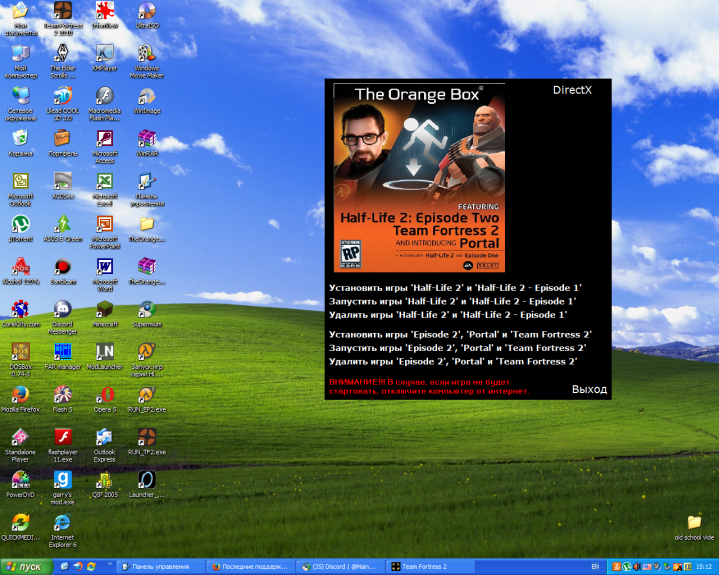Launch the Minecraft desktop icon
The height and width of the screenshot is (575, 719).
104,309
